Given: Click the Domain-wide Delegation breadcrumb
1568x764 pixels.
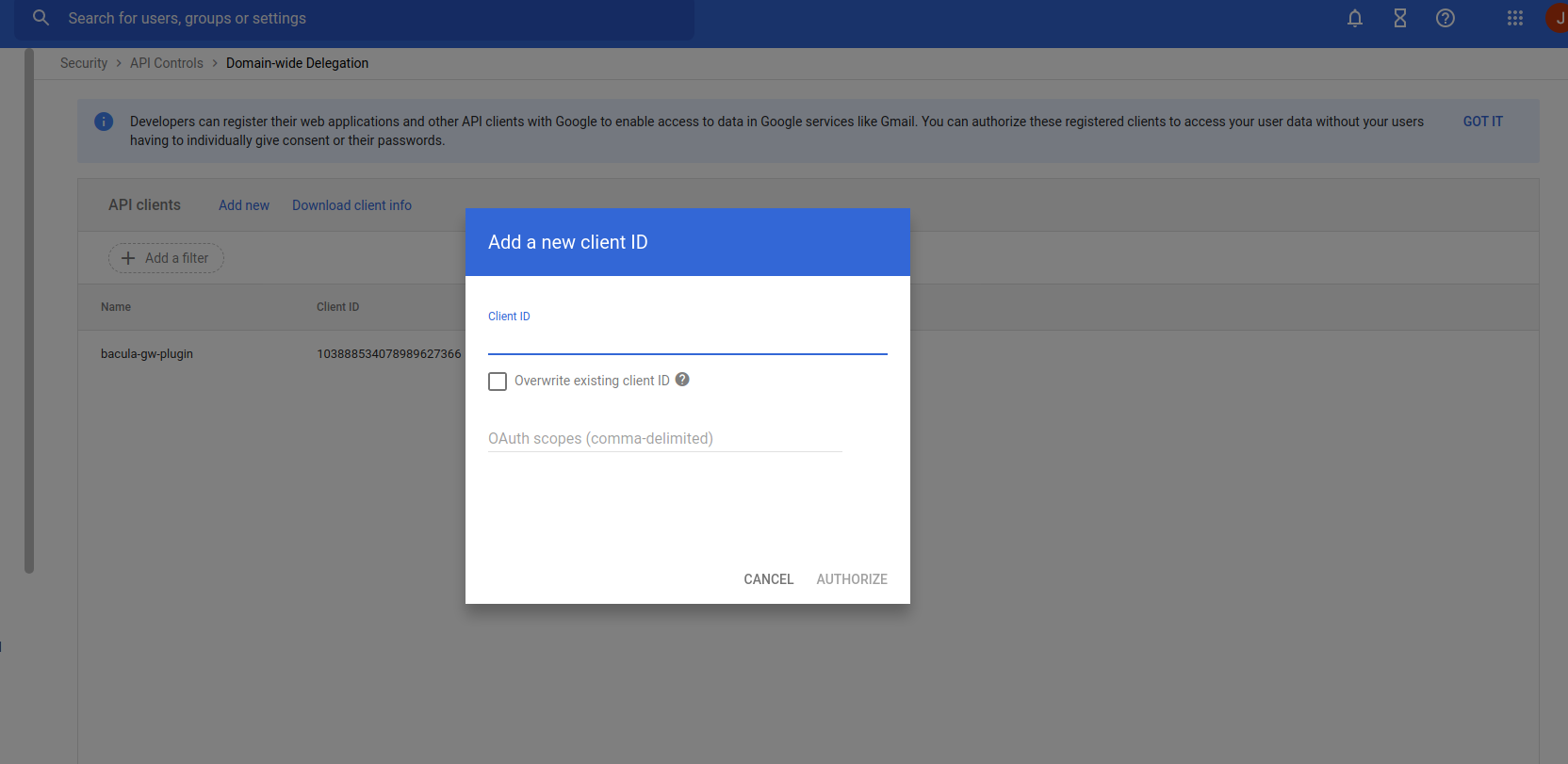Looking at the screenshot, I should [x=297, y=63].
